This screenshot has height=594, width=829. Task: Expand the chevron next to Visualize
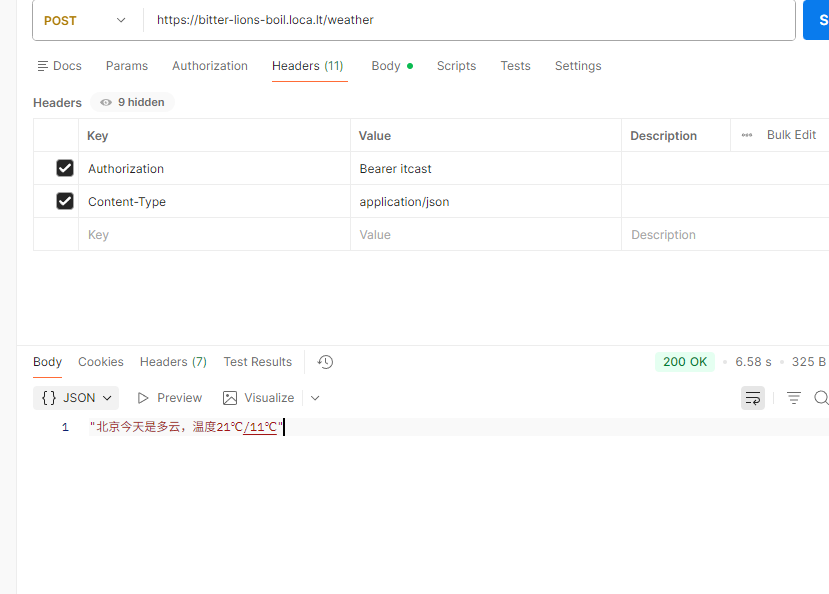point(315,398)
